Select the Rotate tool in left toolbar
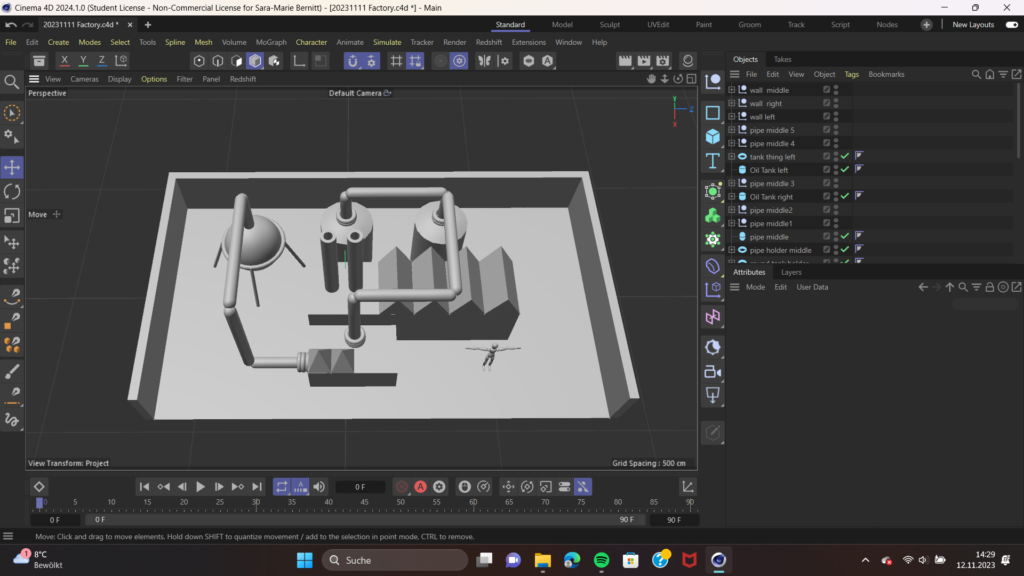 tap(12, 191)
